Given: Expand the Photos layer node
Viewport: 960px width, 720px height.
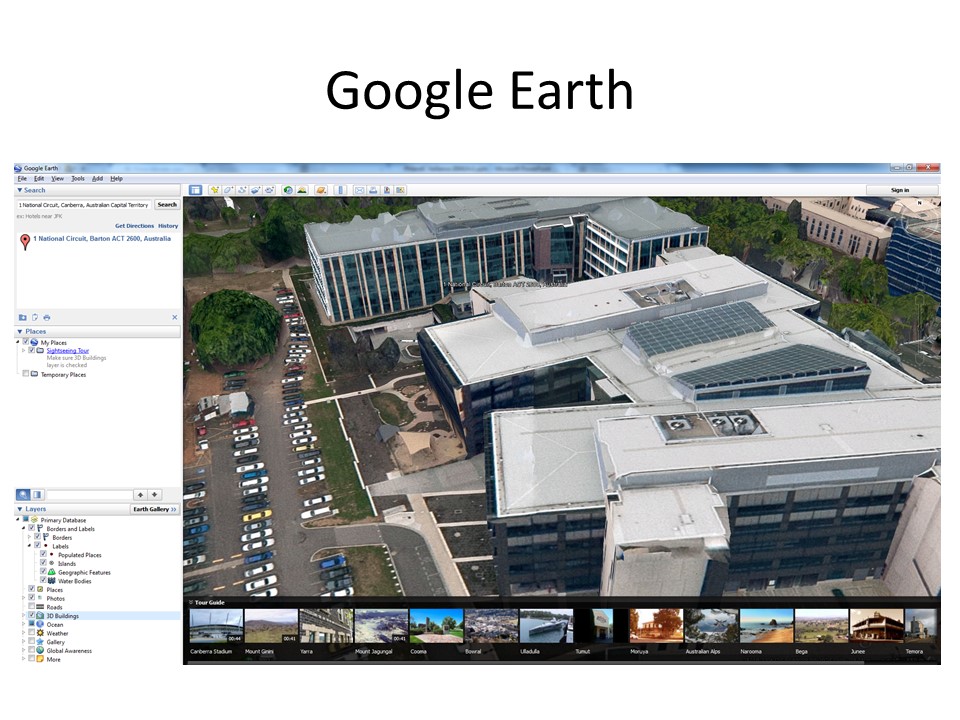Looking at the screenshot, I should pos(23,598).
